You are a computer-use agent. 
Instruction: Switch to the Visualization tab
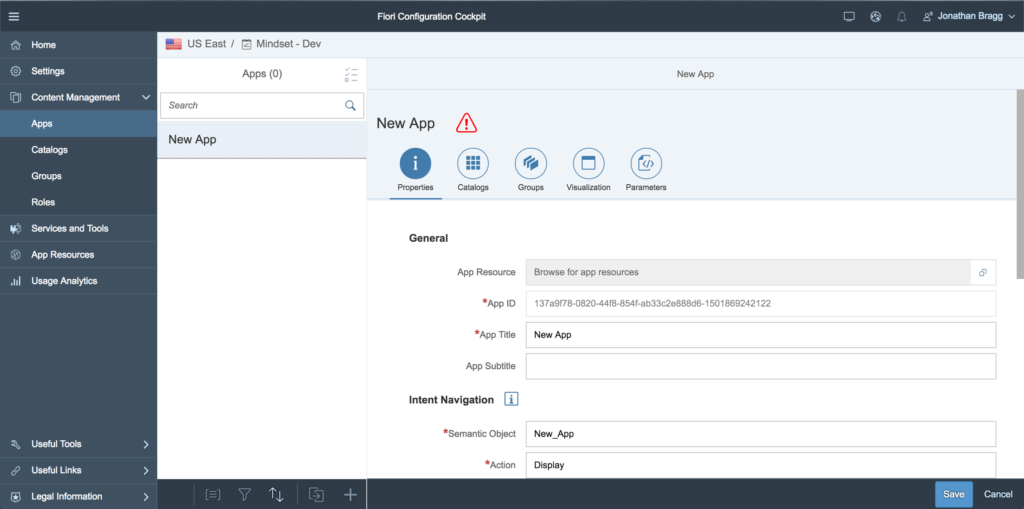[x=588, y=170]
